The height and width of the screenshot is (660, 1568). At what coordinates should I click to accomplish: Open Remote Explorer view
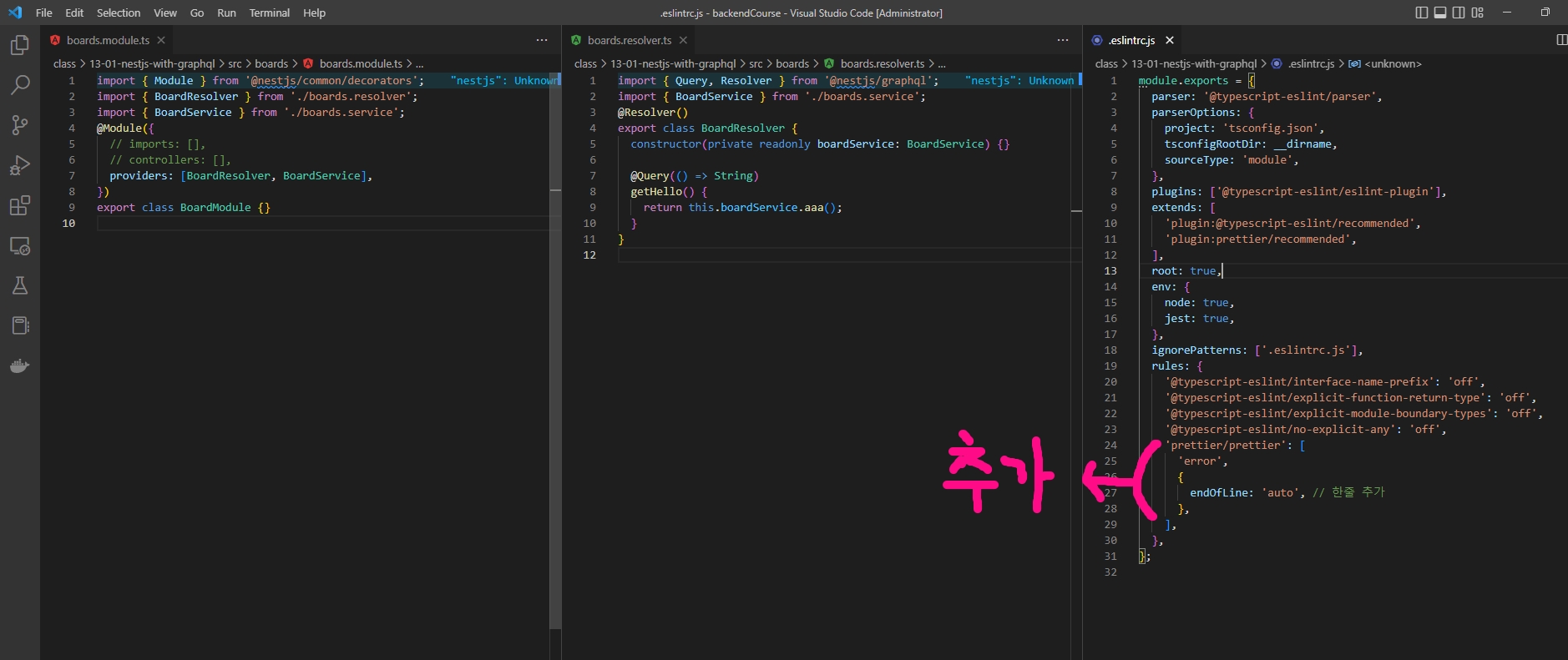[20, 245]
